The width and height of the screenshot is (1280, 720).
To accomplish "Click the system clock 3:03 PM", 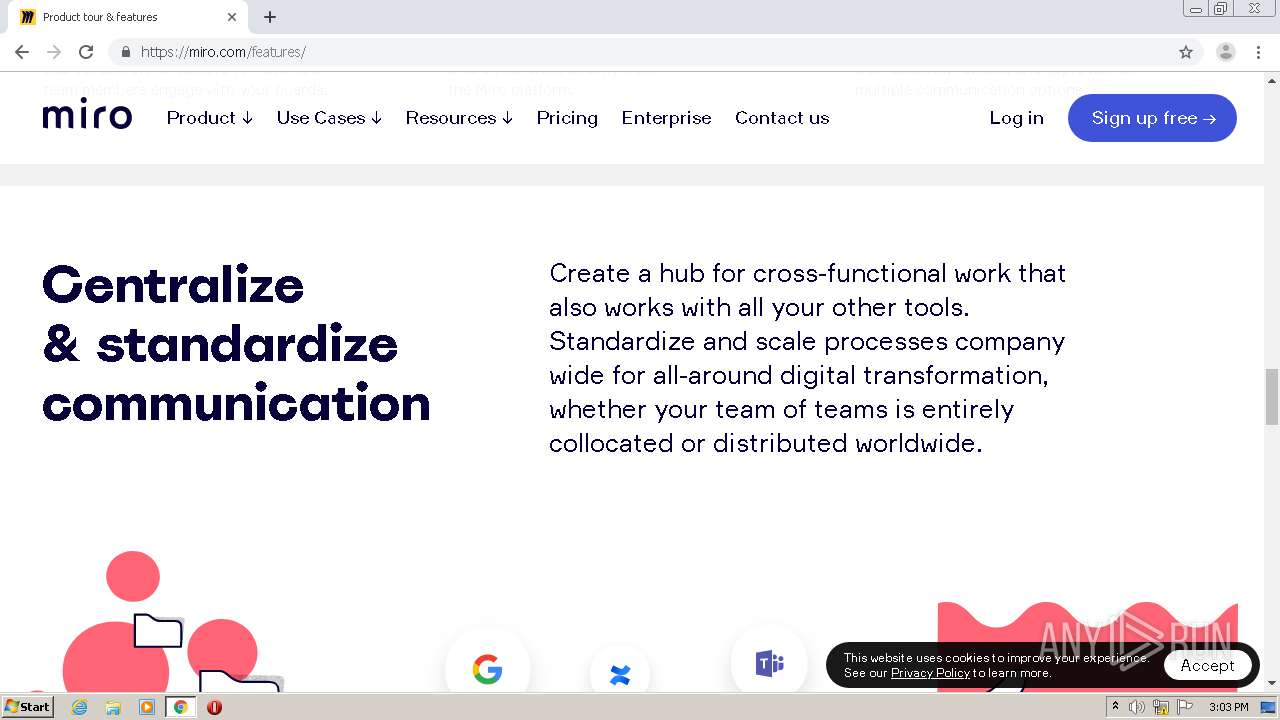I will (x=1228, y=707).
